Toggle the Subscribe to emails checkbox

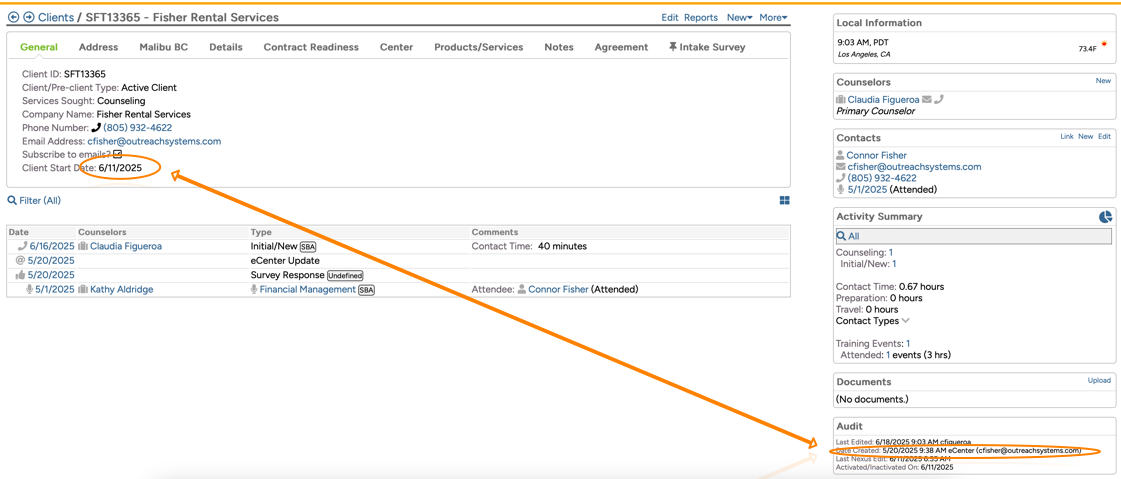point(117,155)
